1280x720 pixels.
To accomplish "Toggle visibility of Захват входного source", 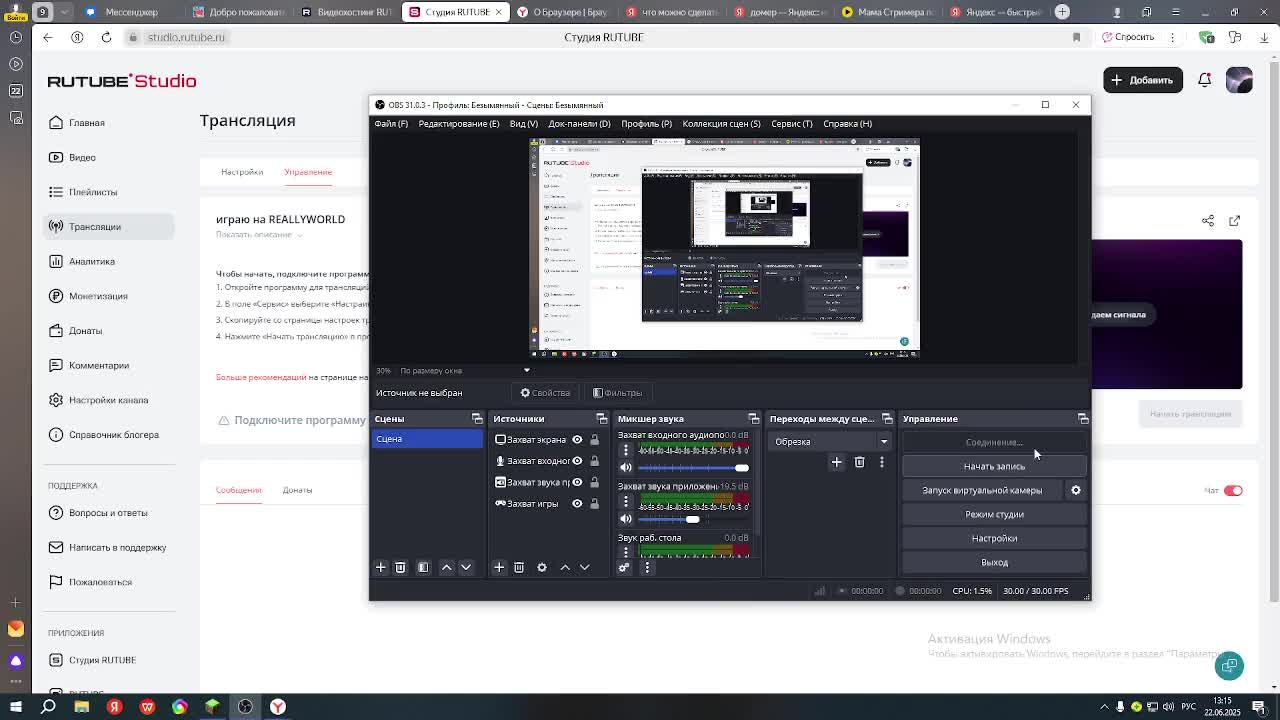I will [577, 461].
